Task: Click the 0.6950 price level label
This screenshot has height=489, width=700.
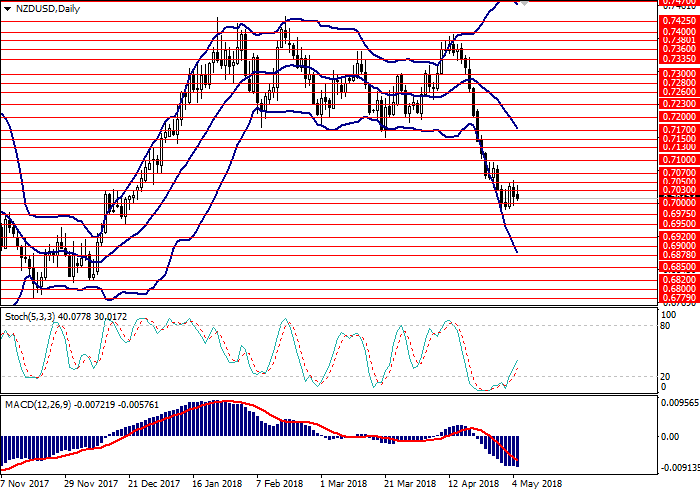Action: point(676,225)
